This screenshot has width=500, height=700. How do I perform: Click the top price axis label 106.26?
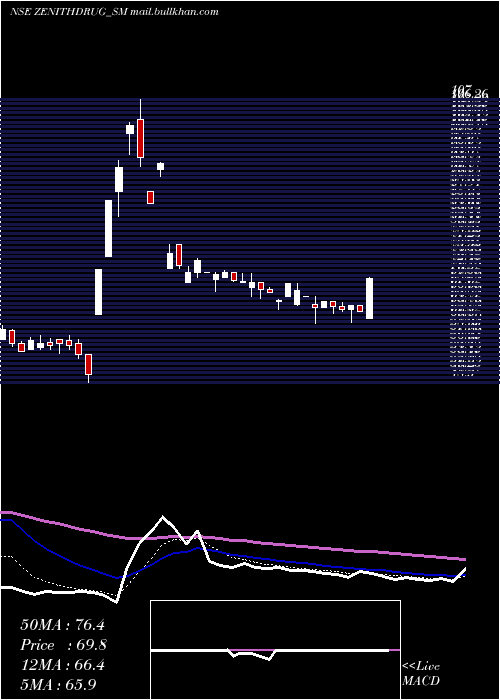click(470, 94)
